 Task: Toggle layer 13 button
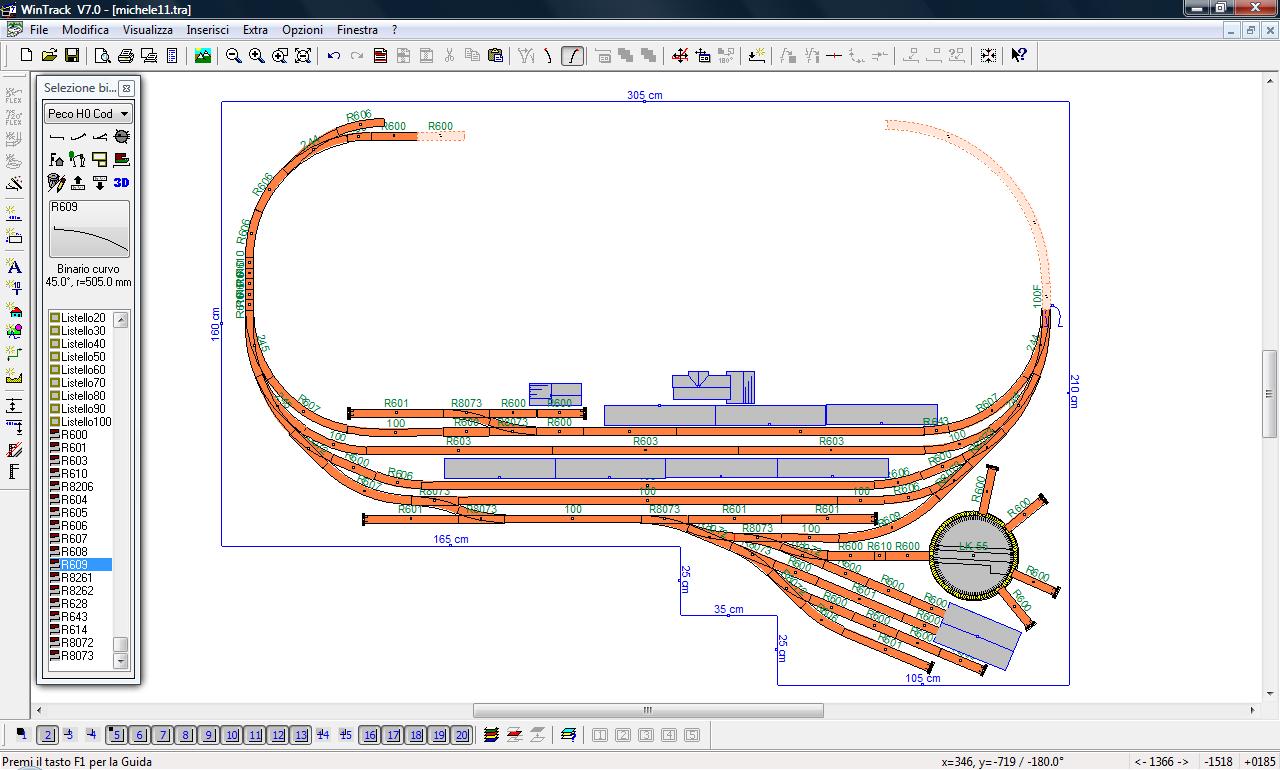point(300,735)
